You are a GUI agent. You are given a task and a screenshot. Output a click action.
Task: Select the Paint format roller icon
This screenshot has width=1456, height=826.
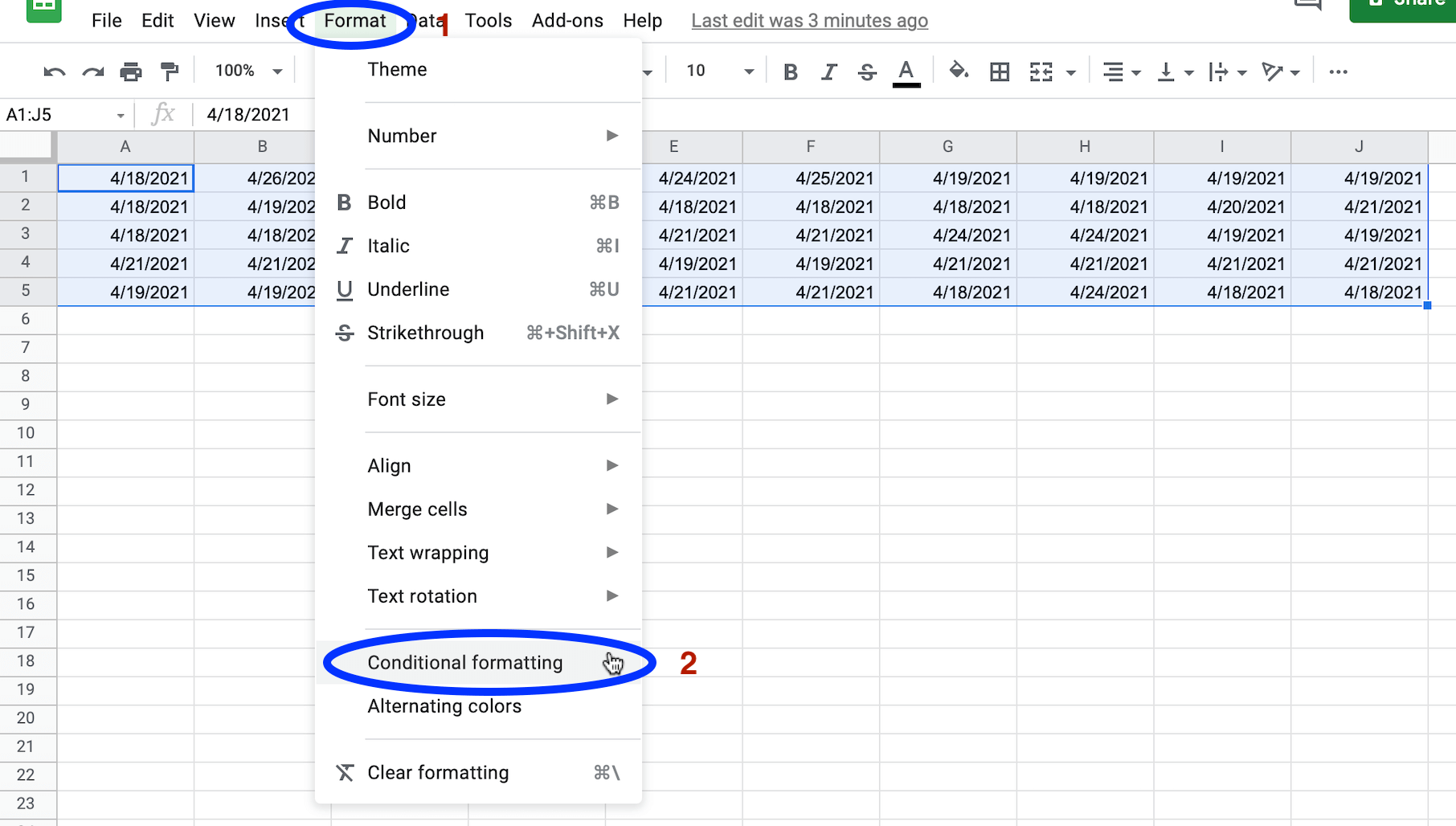170,72
